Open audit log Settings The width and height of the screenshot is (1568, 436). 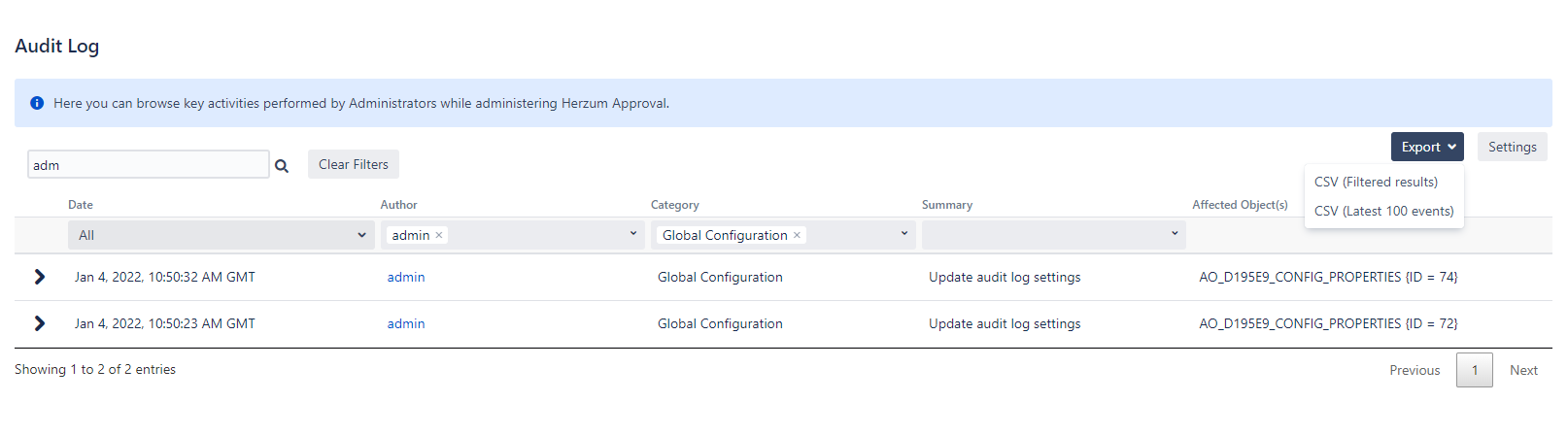[1512, 147]
